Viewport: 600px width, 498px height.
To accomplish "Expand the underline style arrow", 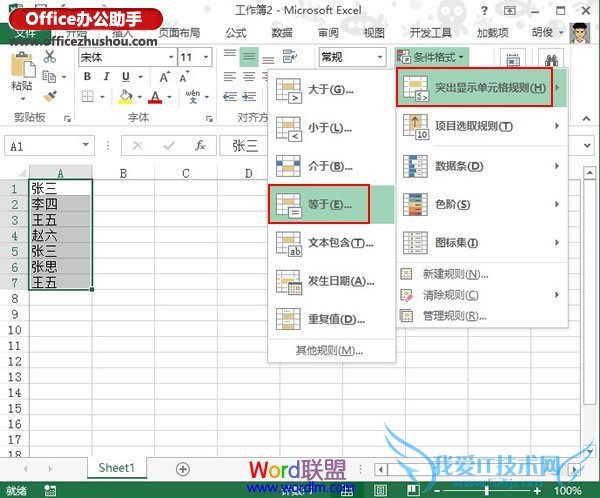I will point(140,77).
